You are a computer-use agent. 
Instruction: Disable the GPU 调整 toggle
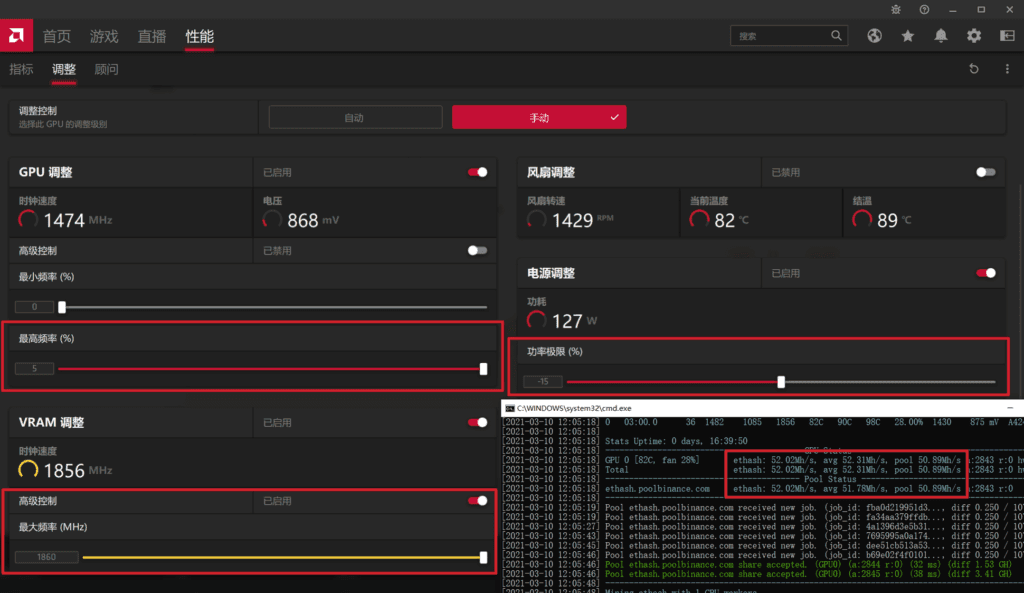478,171
